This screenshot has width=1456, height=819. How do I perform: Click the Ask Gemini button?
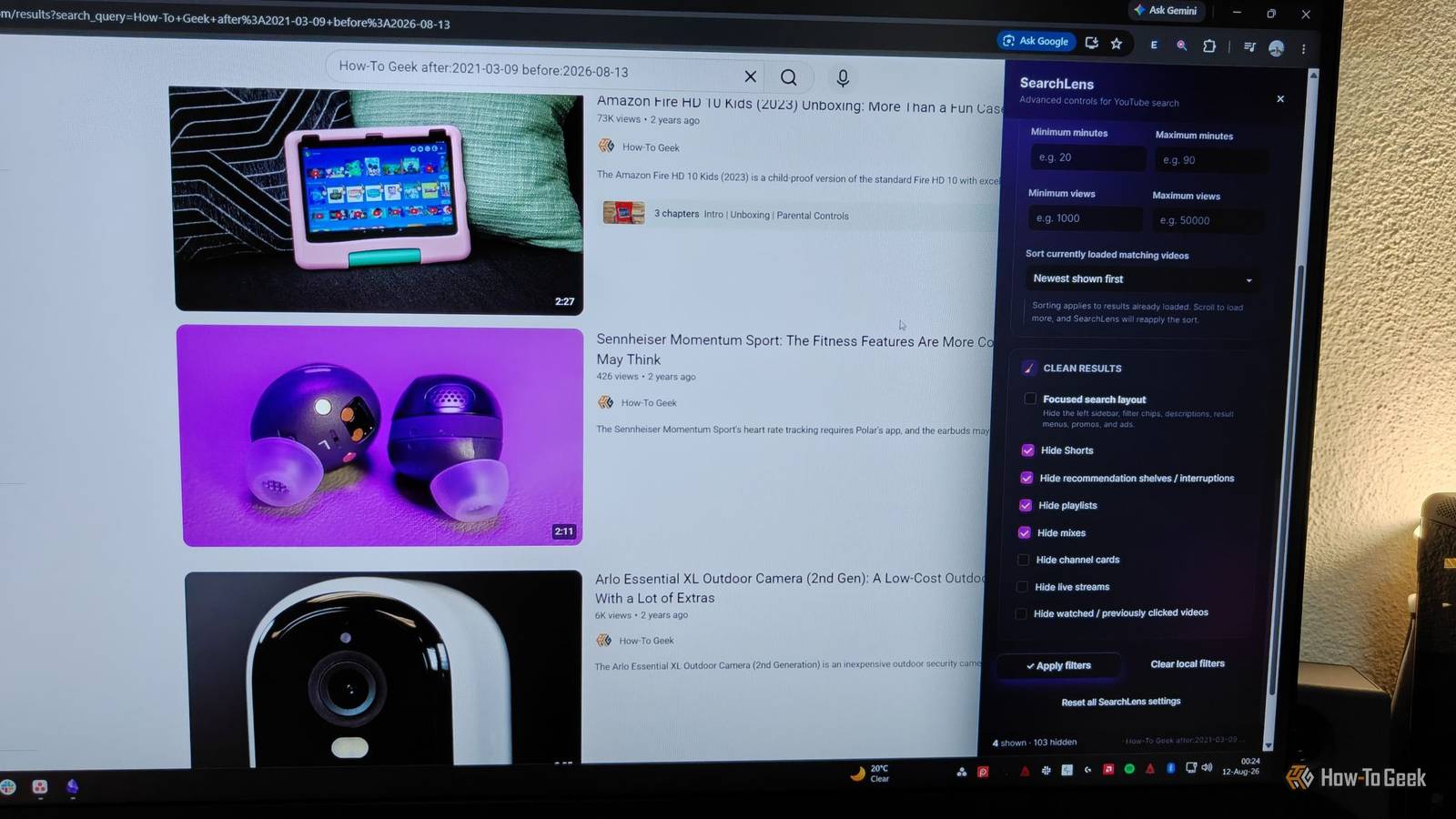[x=1167, y=11]
